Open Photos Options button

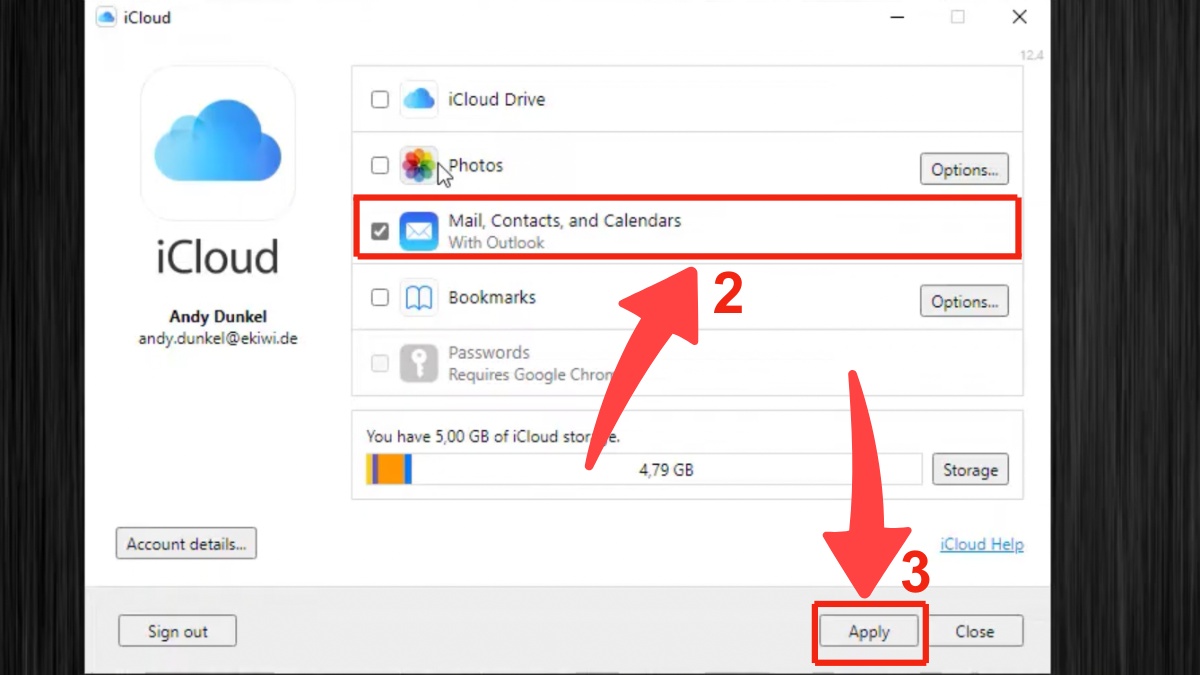point(964,170)
